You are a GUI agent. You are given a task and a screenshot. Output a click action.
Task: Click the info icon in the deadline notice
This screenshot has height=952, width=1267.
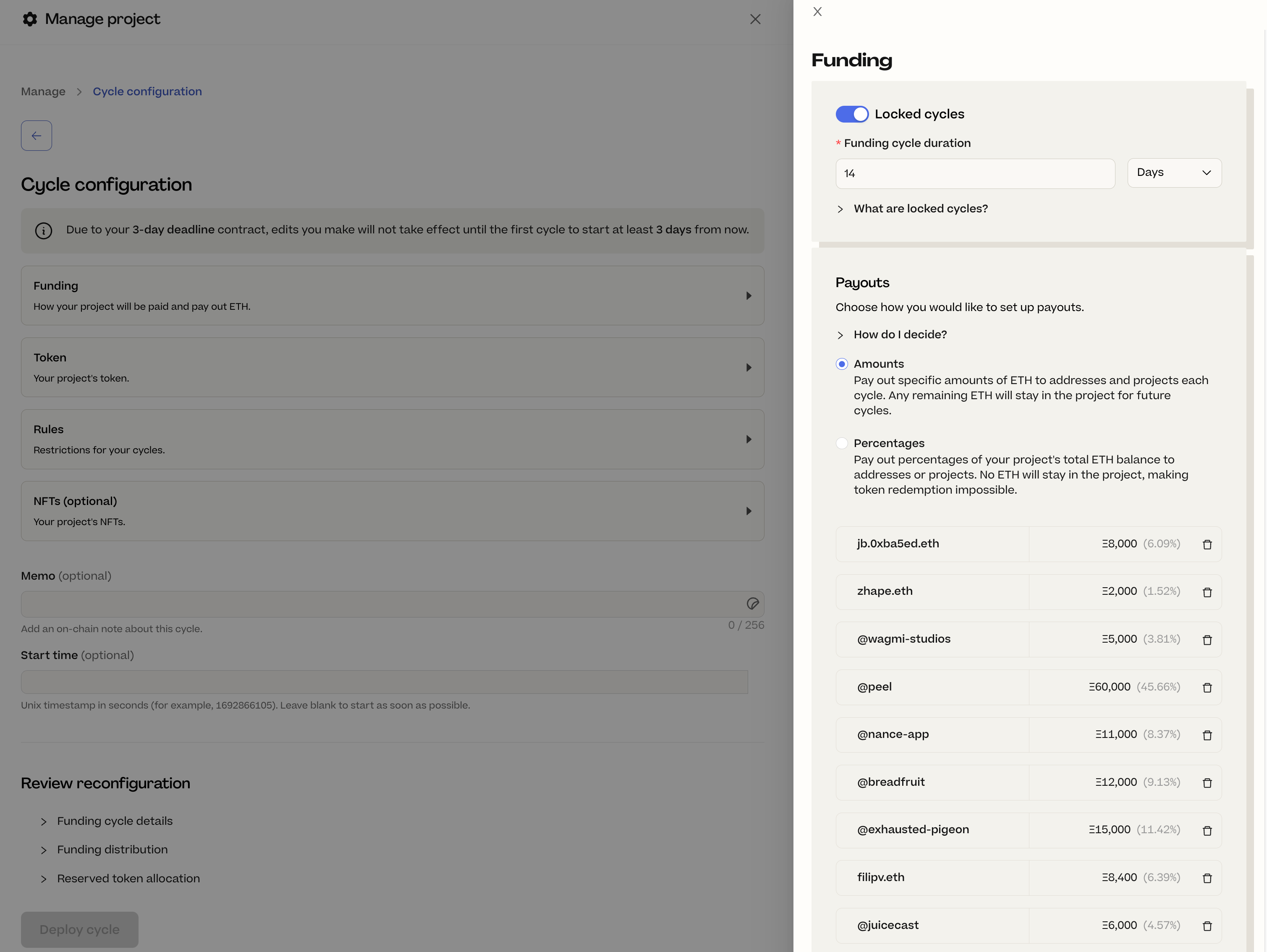(x=44, y=231)
